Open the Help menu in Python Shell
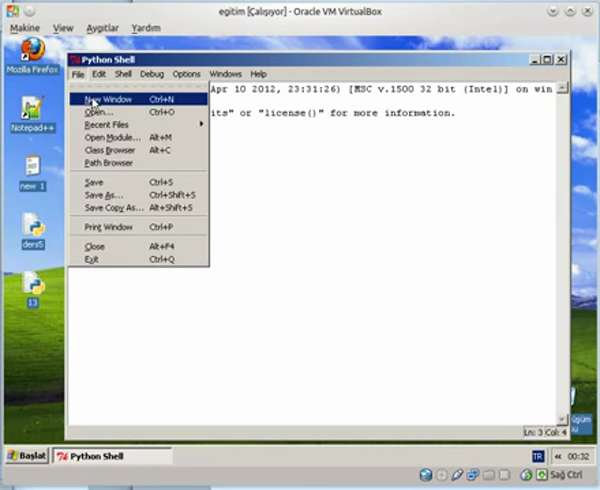 [258, 74]
